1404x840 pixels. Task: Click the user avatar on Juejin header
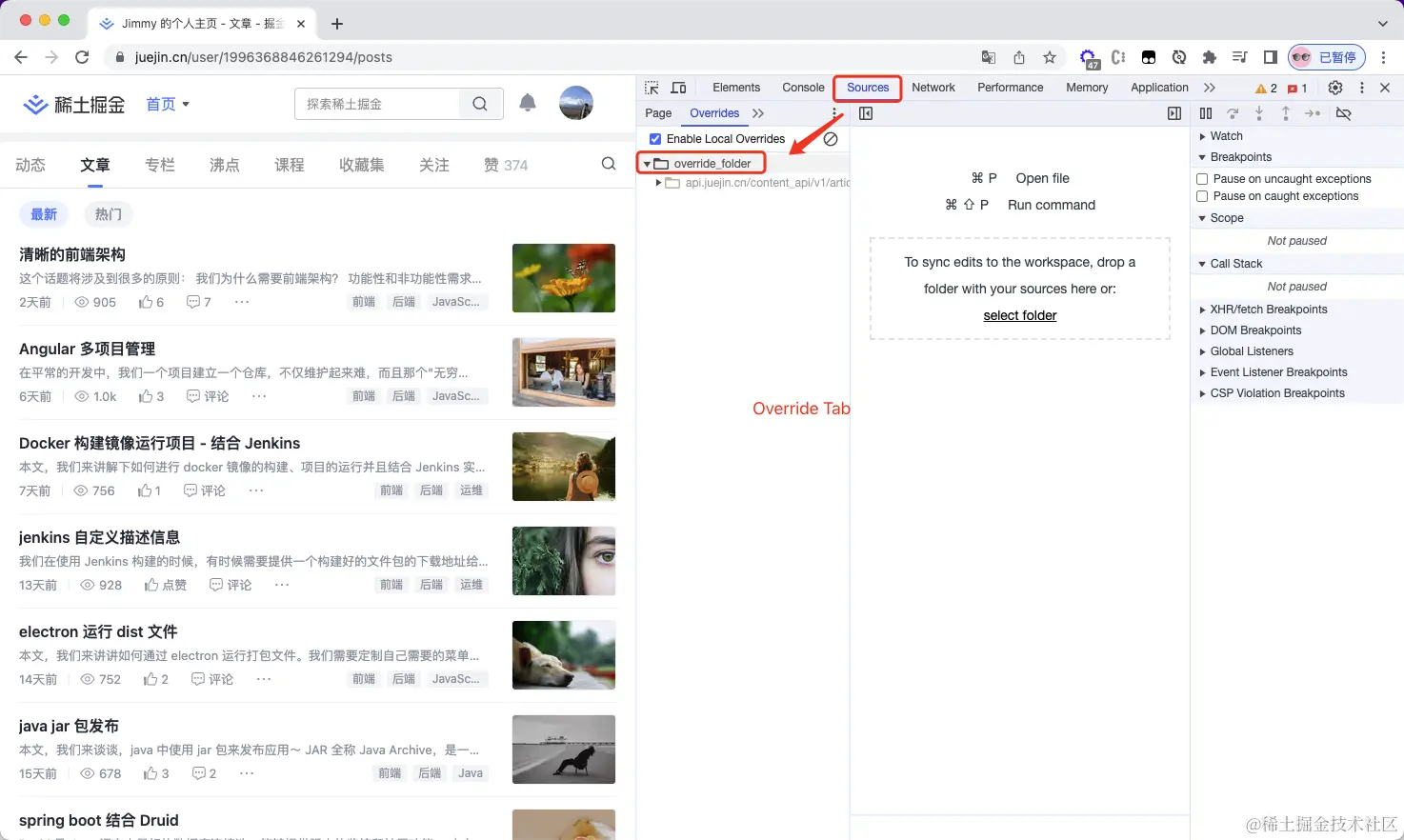[576, 103]
